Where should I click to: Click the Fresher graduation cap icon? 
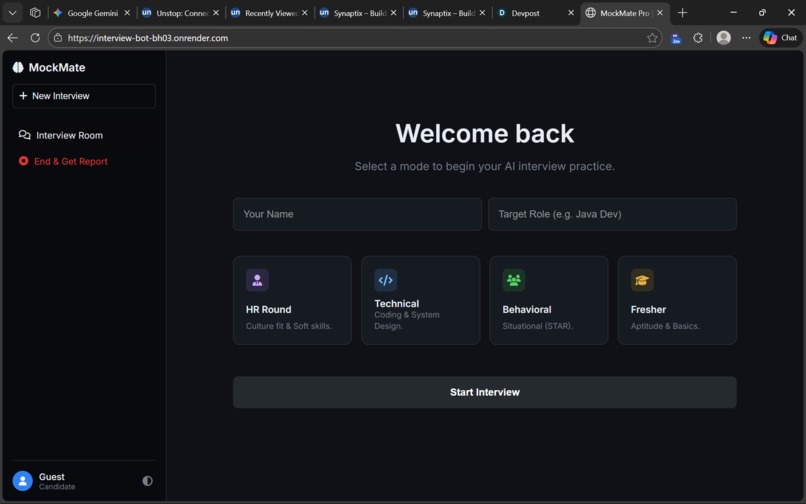642,280
